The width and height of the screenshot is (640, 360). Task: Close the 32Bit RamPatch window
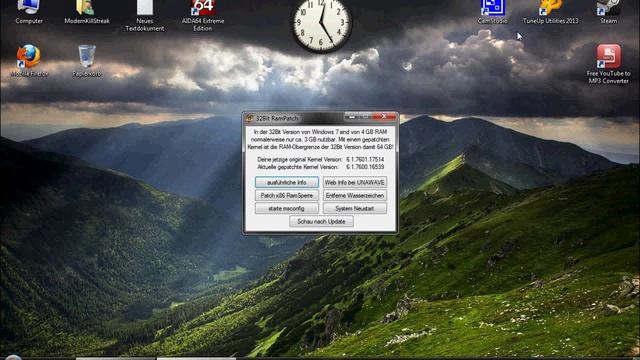[x=384, y=117]
